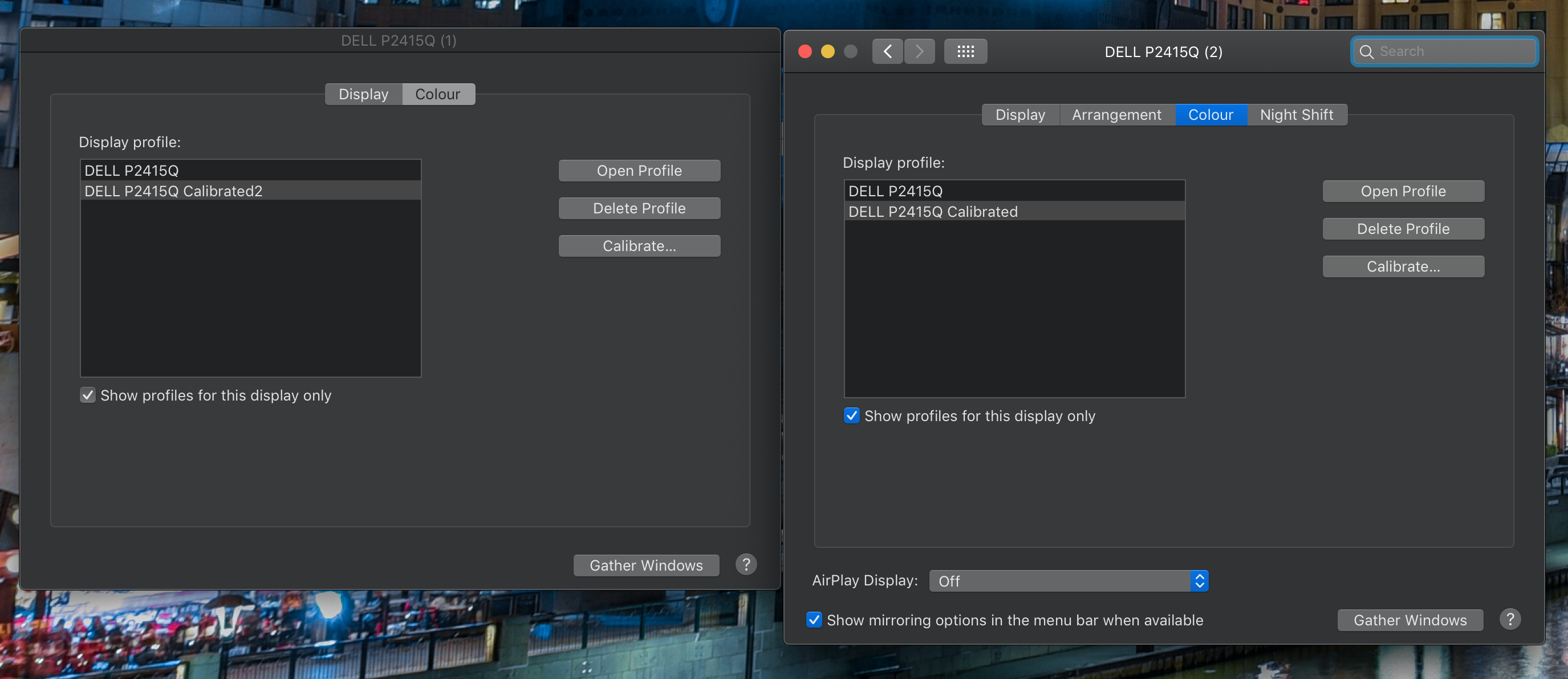Screen dimensions: 1568x679
Task: Click Delete Profile in DELL P2415Q (2) window
Action: (1403, 229)
